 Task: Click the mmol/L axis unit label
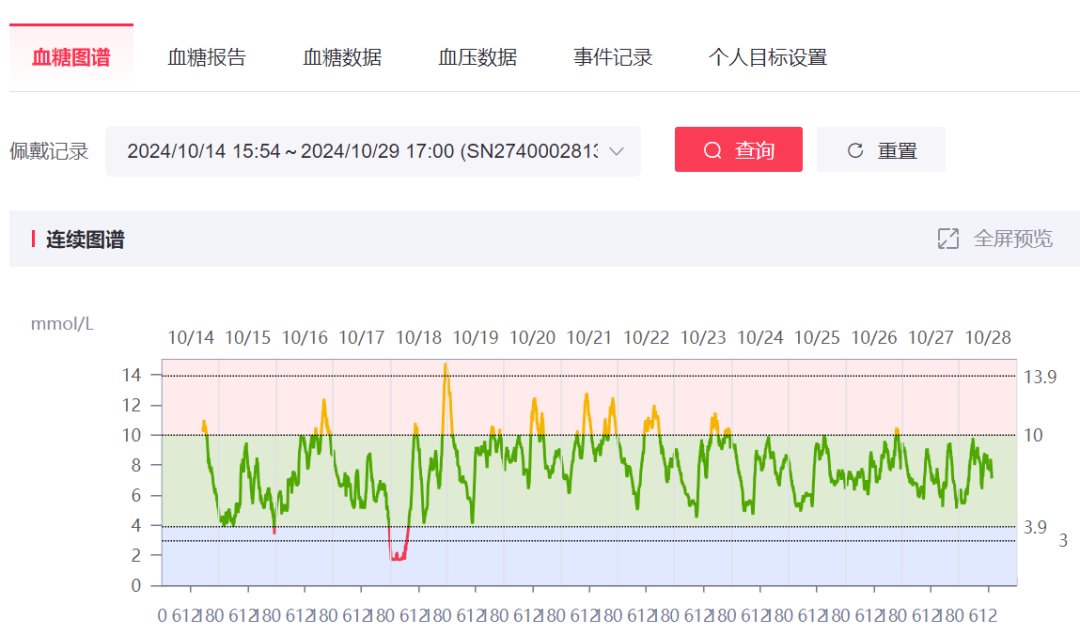(x=61, y=323)
